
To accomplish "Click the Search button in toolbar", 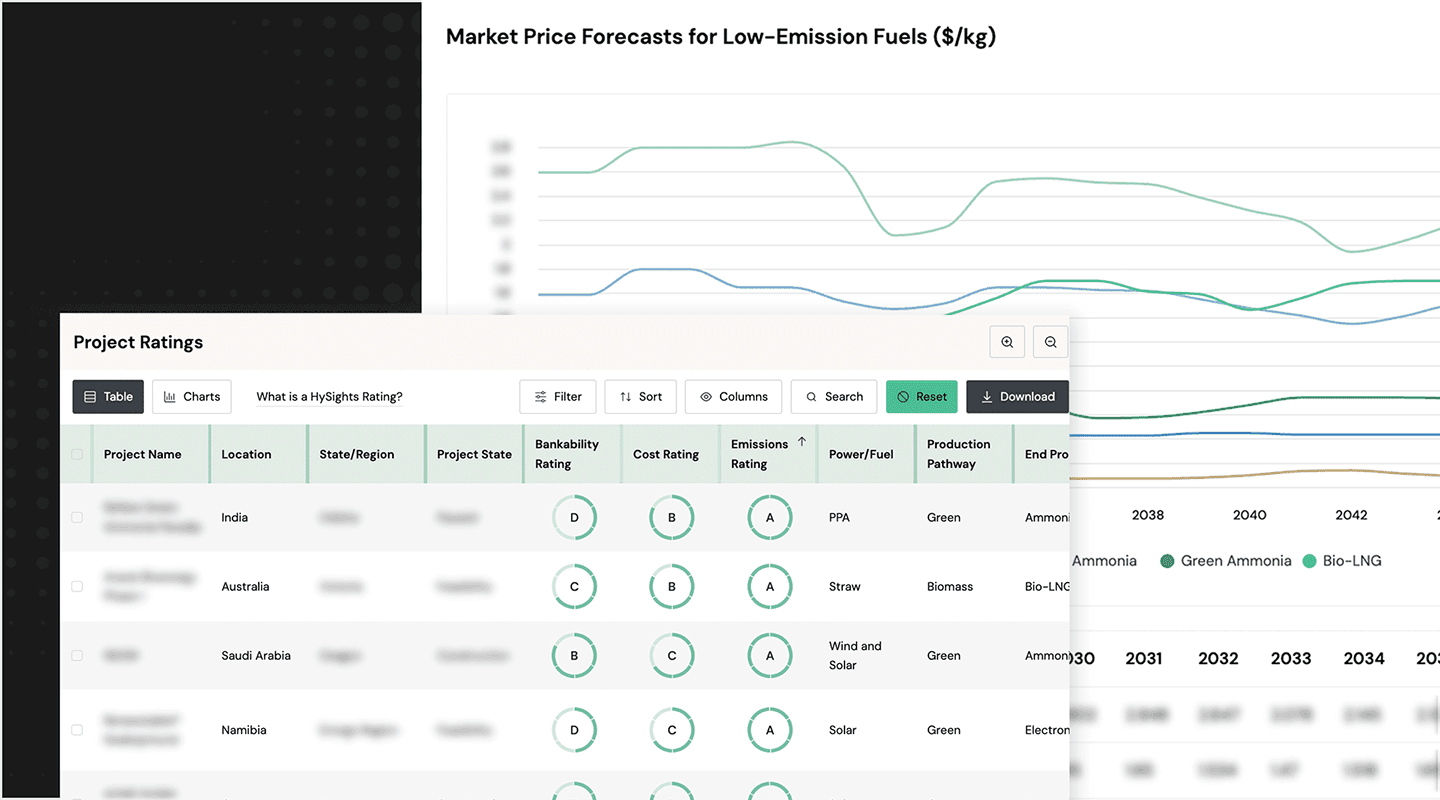I will point(834,397).
